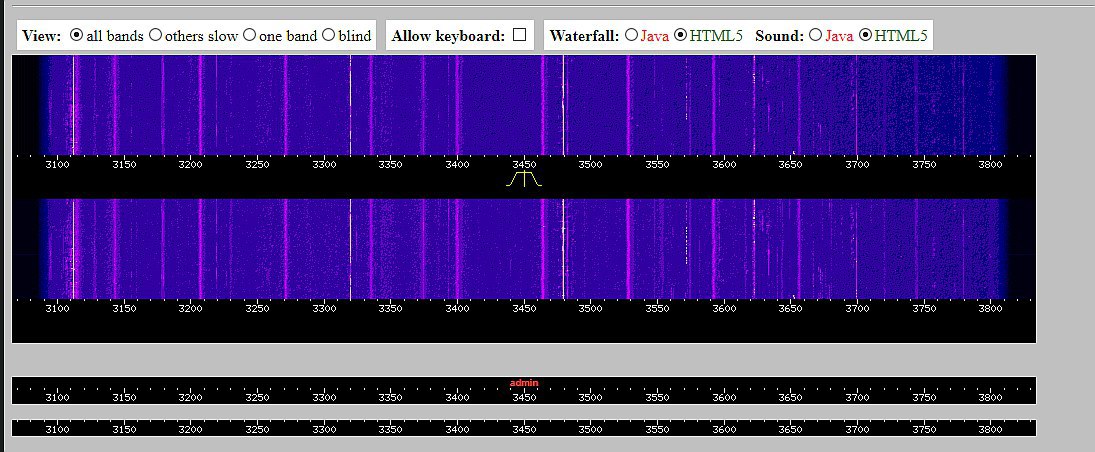Screen dimensions: 1095x452
Task: Click 3400 on the top waterfall's frequency scale
Action: pyautogui.click(x=457, y=165)
